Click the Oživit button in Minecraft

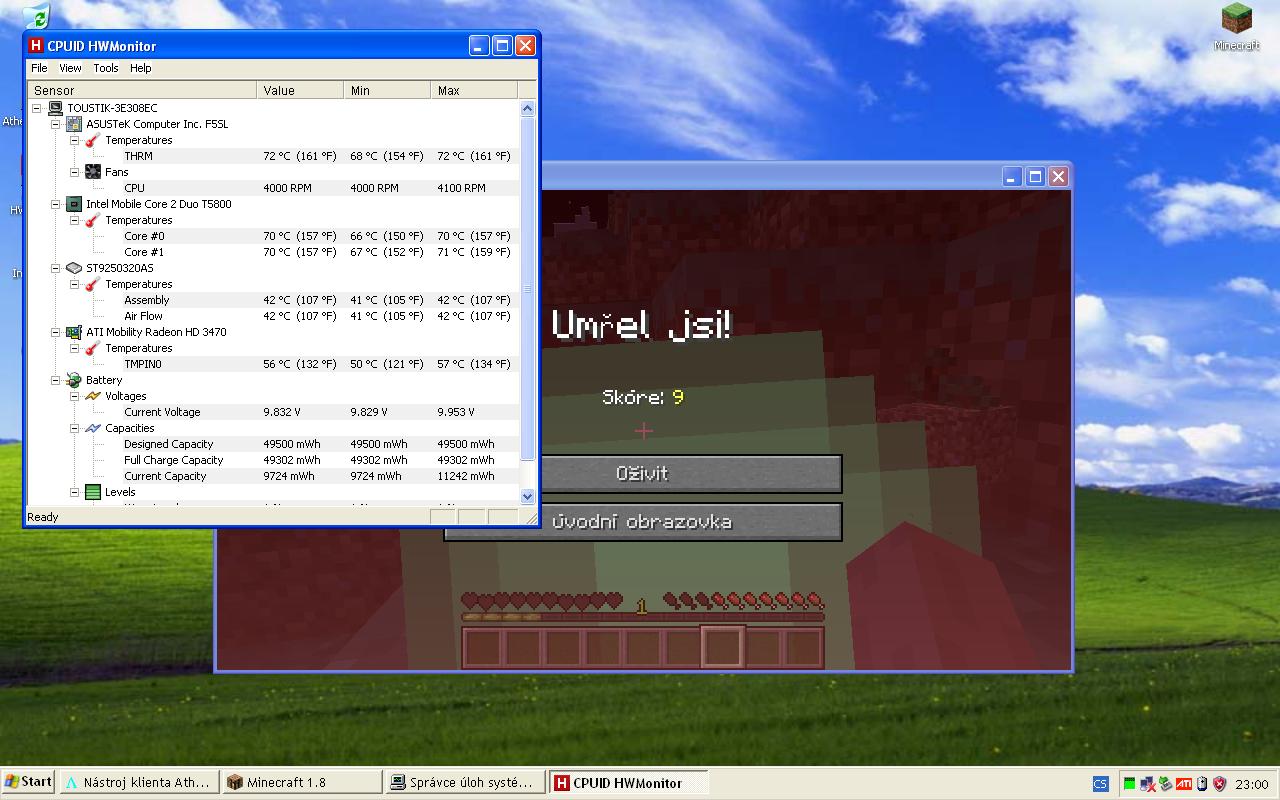[691, 473]
